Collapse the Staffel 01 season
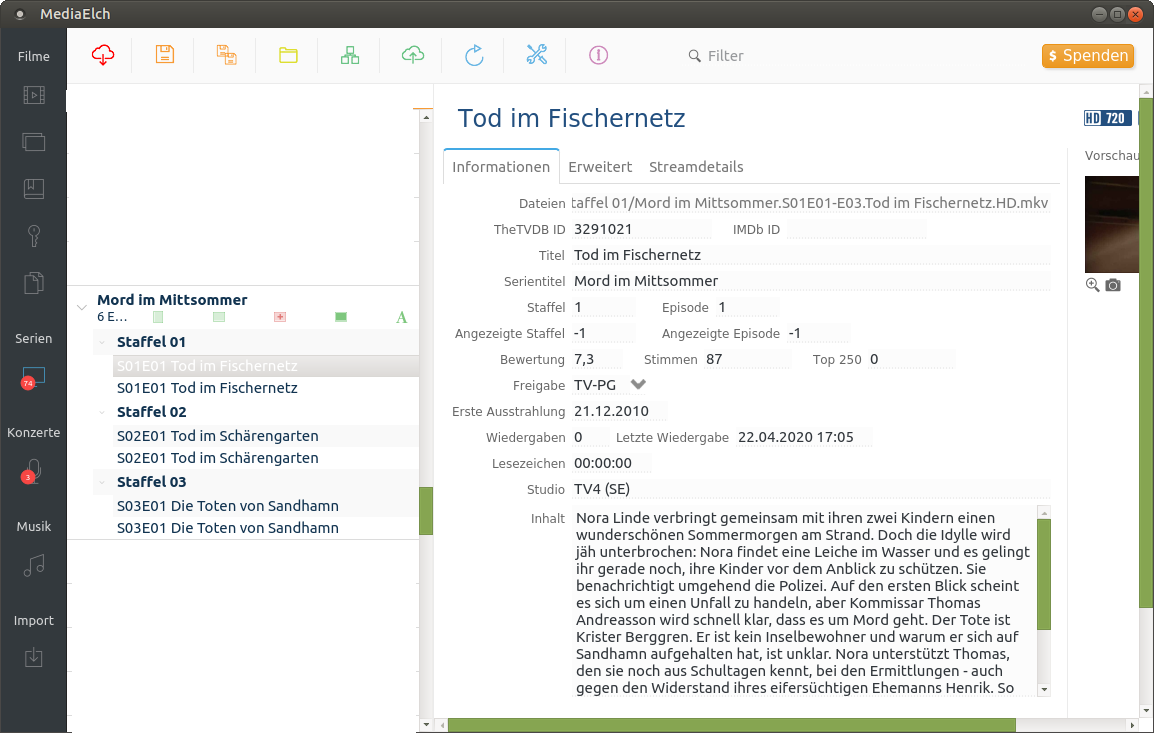This screenshot has width=1154, height=733. (102, 342)
